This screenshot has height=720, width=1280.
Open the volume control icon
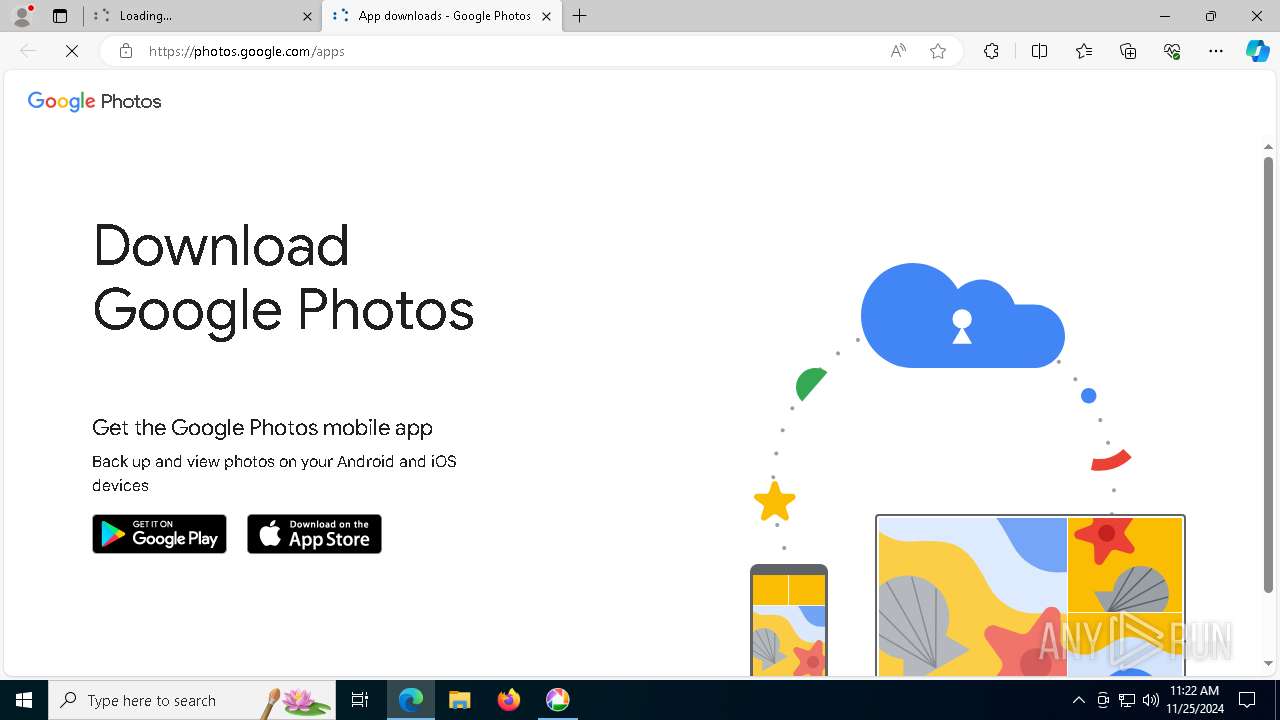click(x=1151, y=700)
